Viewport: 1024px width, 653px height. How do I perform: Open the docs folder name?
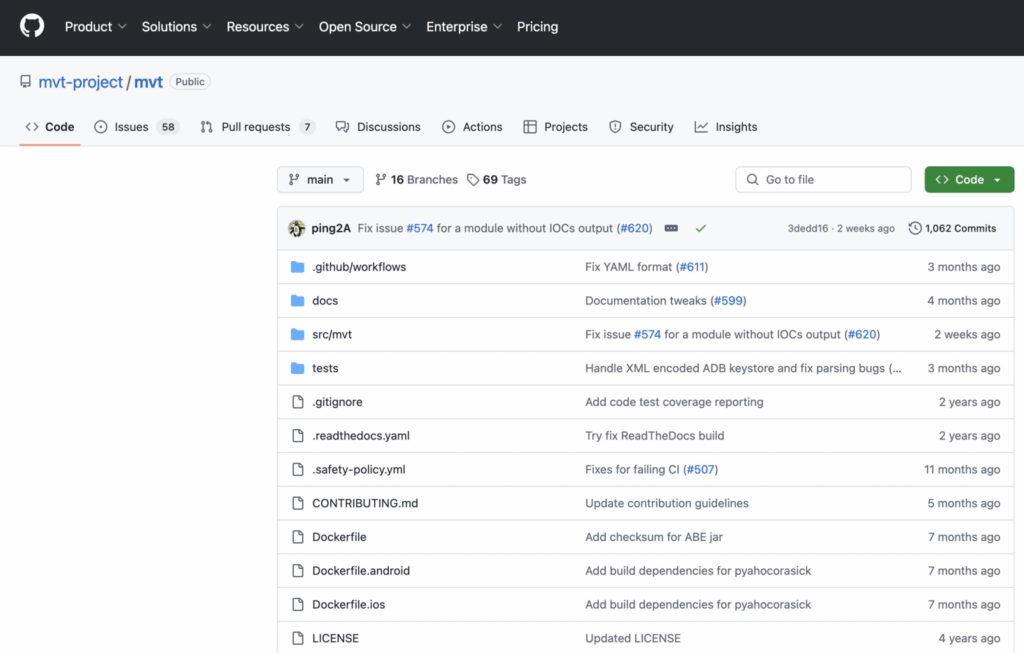coord(325,300)
